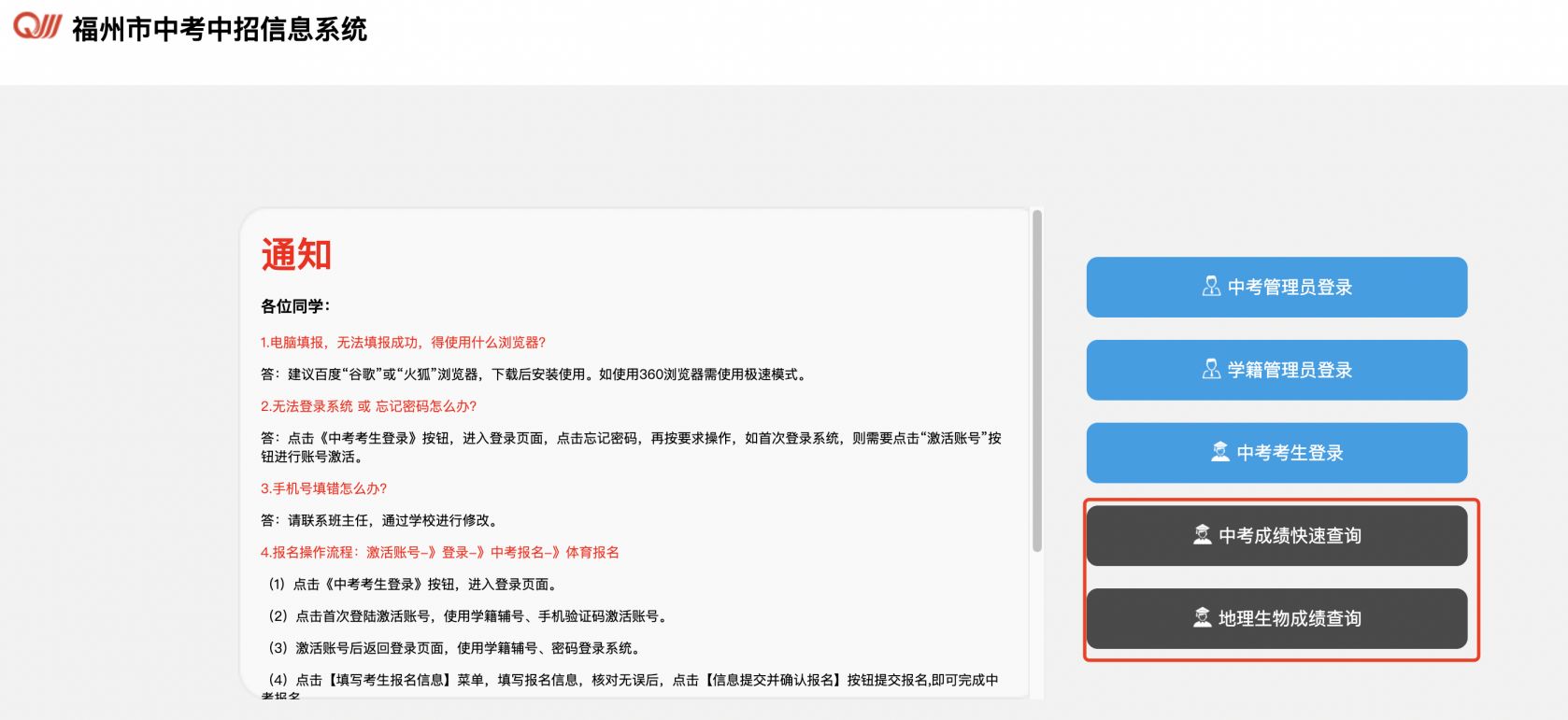Screen dimensions: 1568x720
Task: Open 学籍管理员登录 login
Action: tap(1276, 370)
